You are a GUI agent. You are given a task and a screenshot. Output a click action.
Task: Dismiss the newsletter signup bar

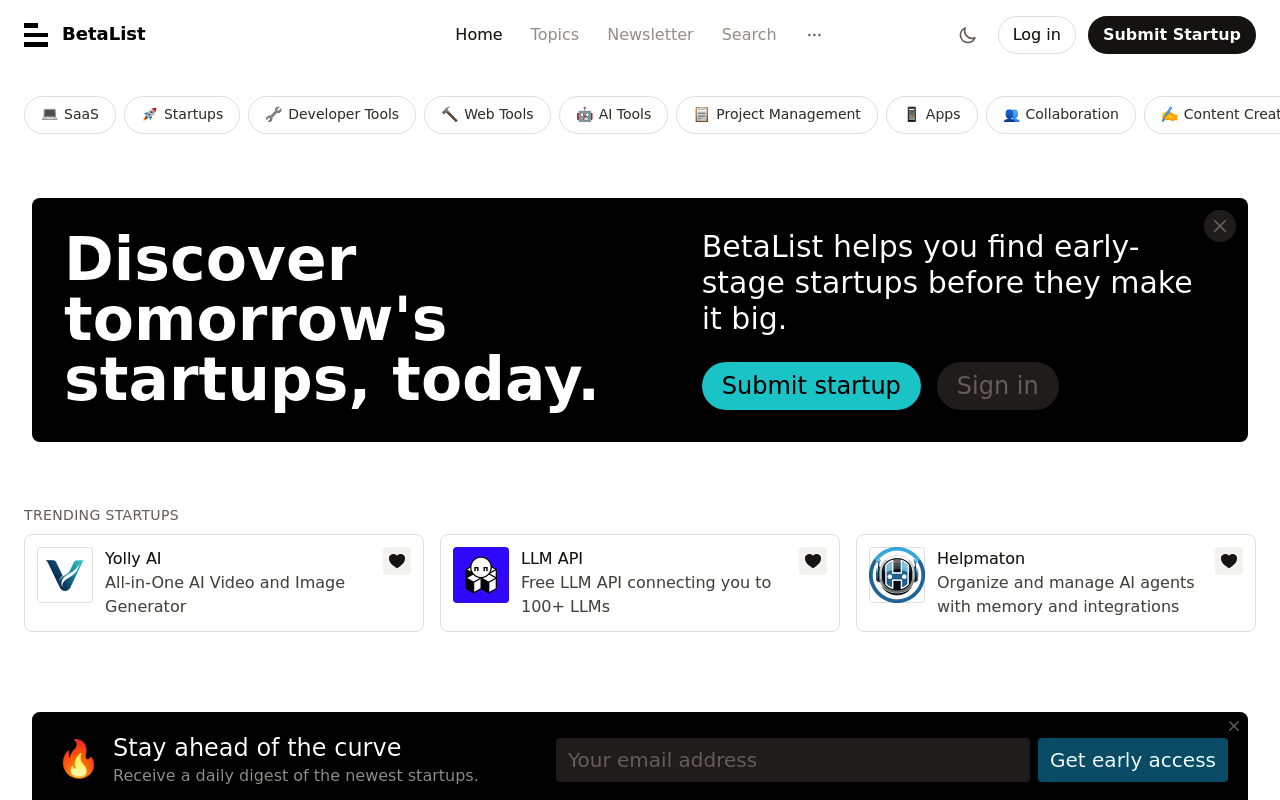[1234, 726]
